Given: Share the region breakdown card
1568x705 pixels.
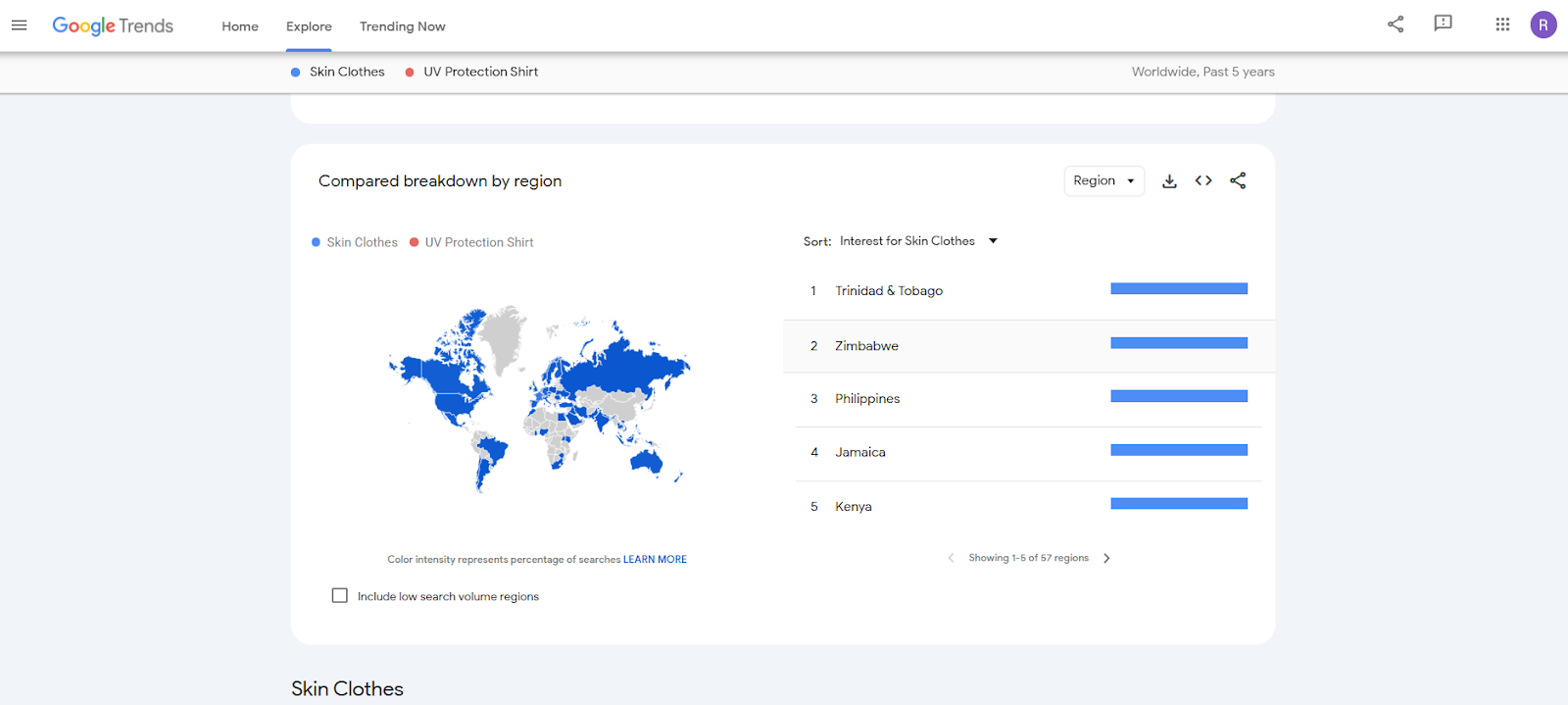Looking at the screenshot, I should [x=1238, y=180].
